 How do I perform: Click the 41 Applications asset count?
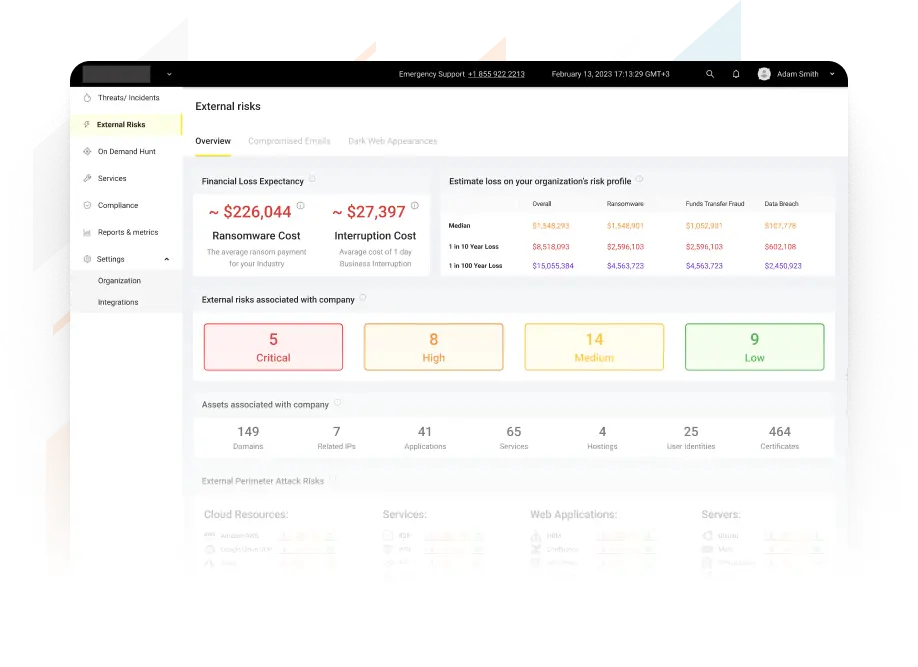click(x=425, y=437)
